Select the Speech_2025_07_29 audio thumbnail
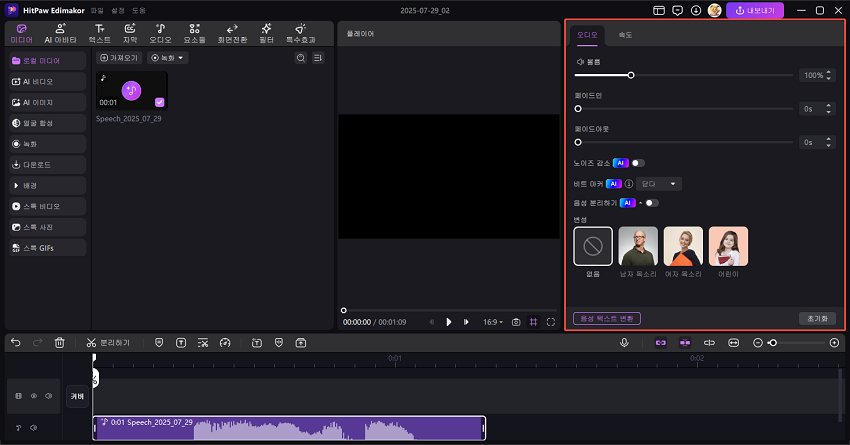Image resolution: width=850 pixels, height=445 pixels. coord(132,91)
